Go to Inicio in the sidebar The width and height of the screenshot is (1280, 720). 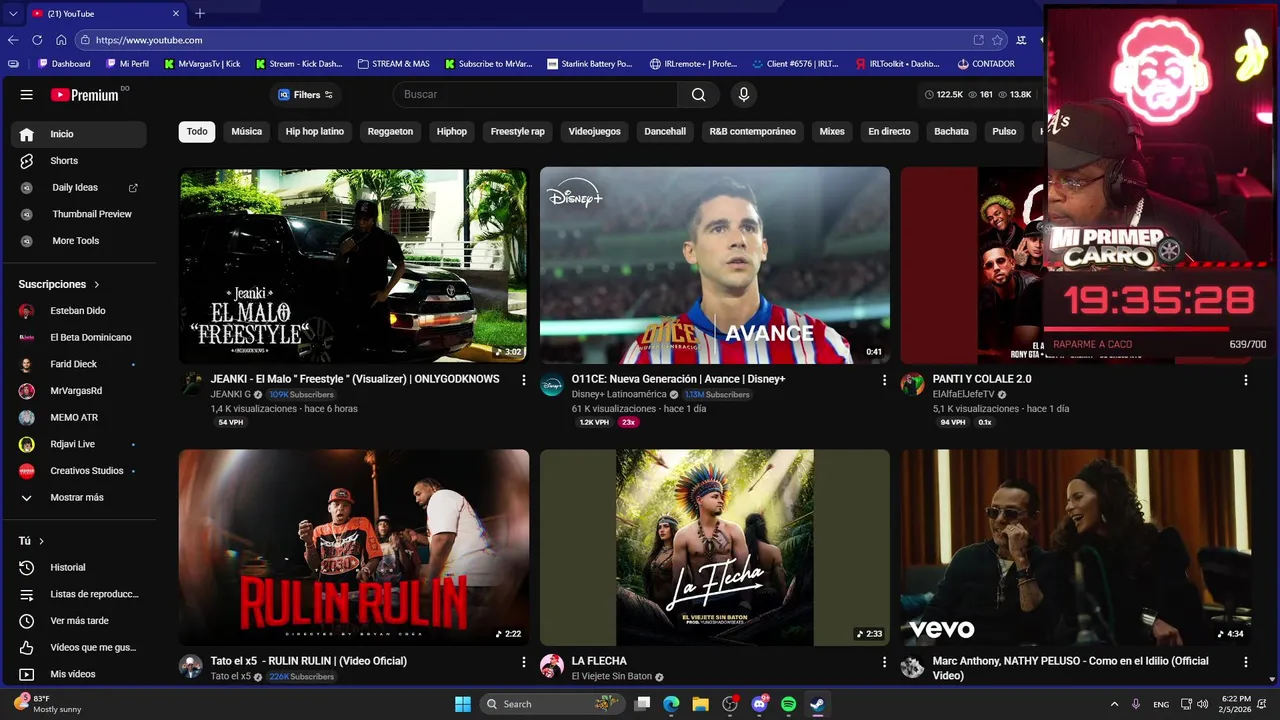coord(78,134)
